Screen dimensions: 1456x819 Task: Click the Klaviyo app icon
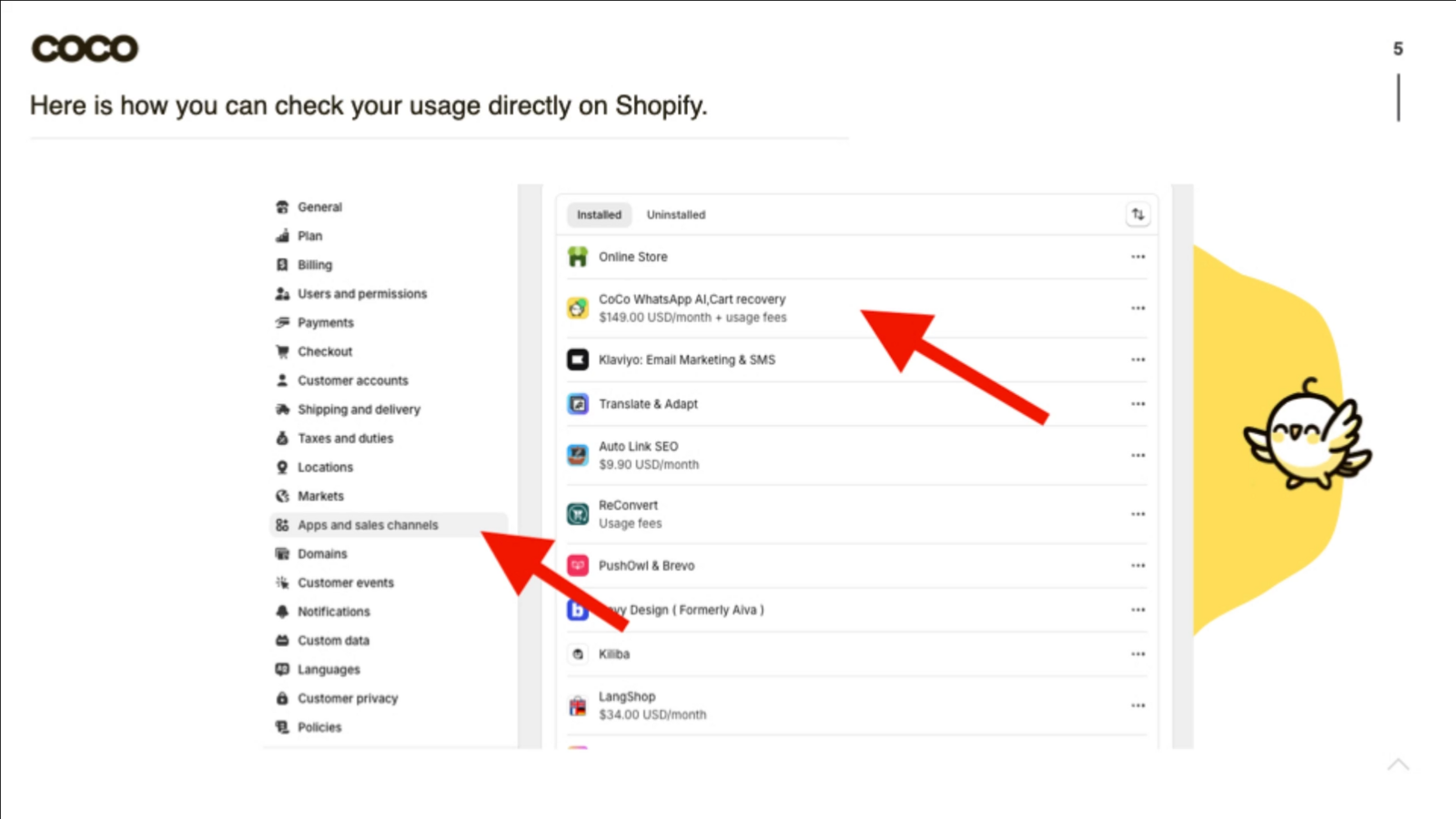pos(578,359)
